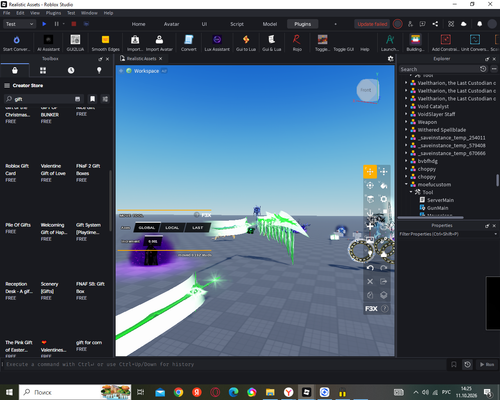Click the Toggle GUI plugin button
Screen dimensions: 500x400
[343, 49]
